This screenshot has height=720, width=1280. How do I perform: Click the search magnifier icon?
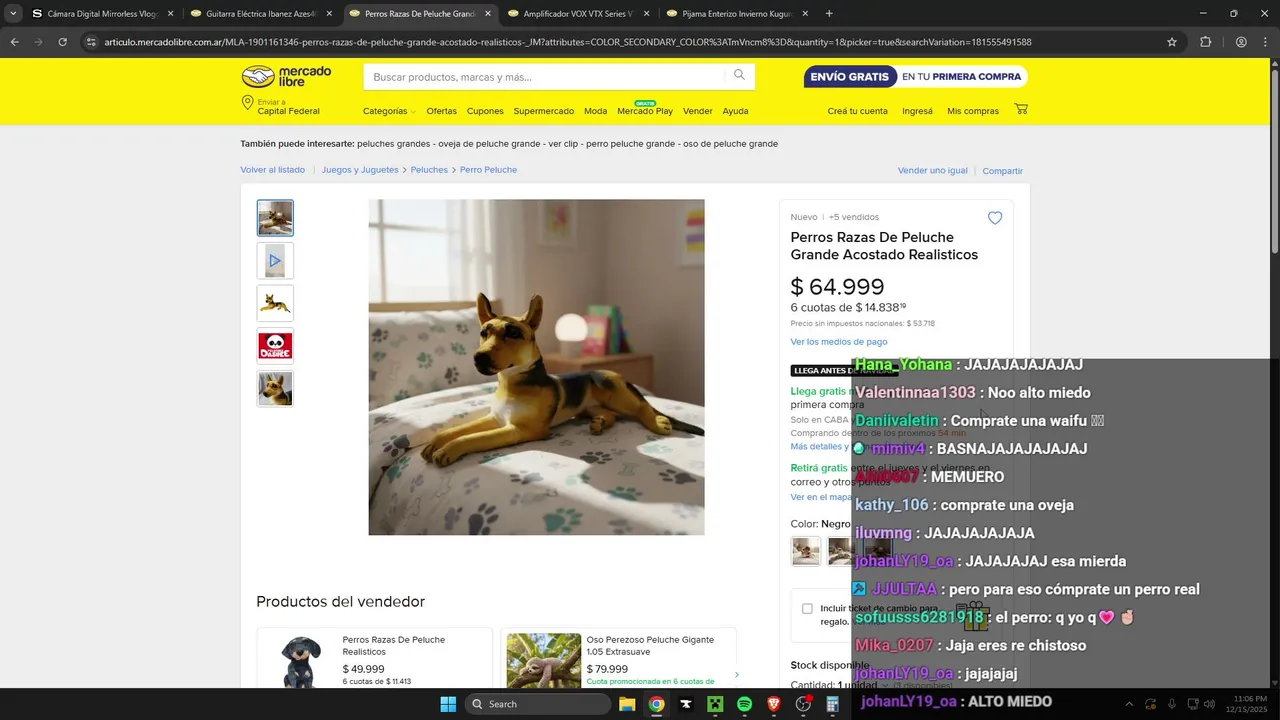pos(739,76)
